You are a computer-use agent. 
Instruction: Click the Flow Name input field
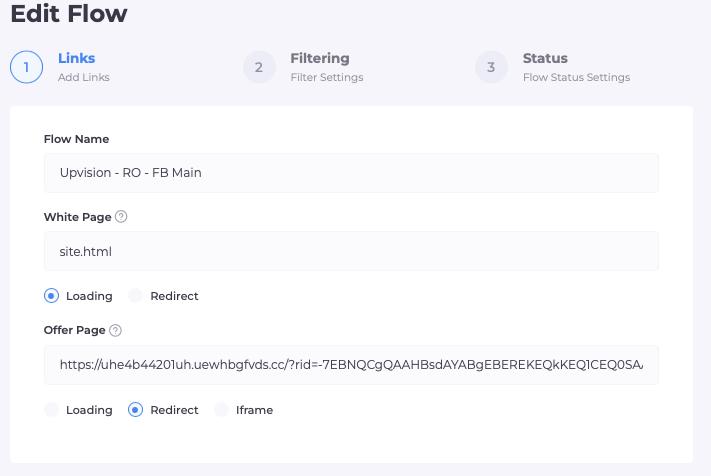coord(351,173)
